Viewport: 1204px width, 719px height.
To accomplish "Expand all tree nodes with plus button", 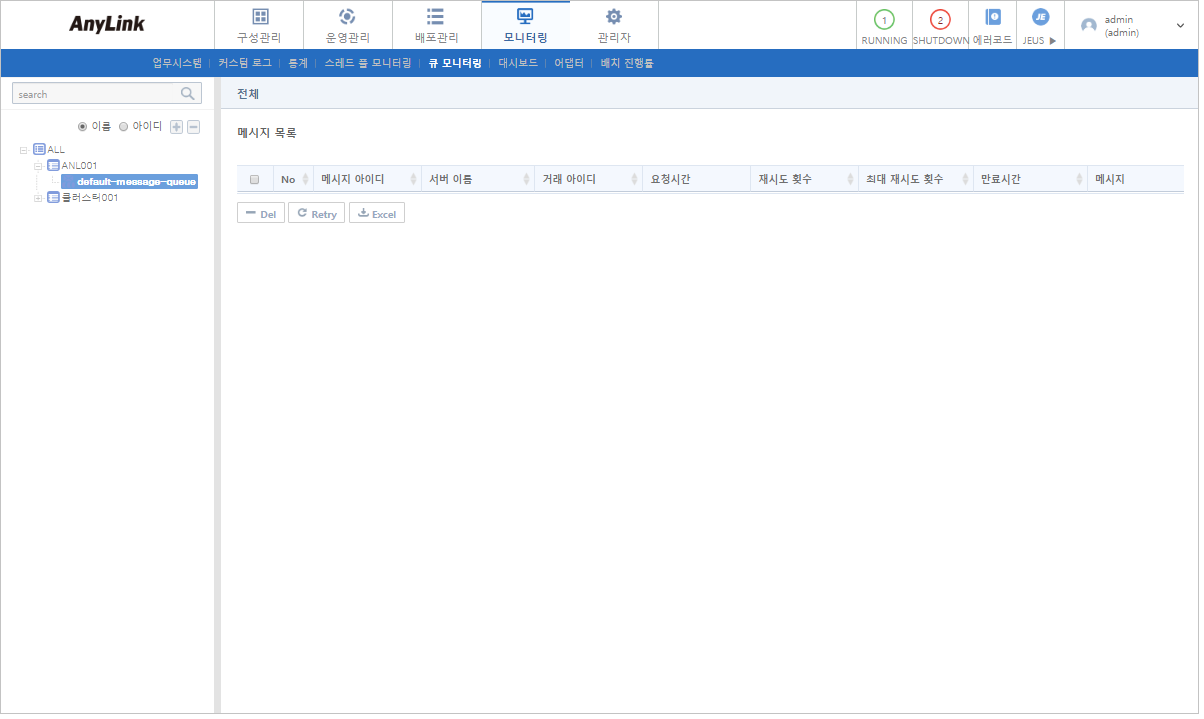I will (177, 127).
